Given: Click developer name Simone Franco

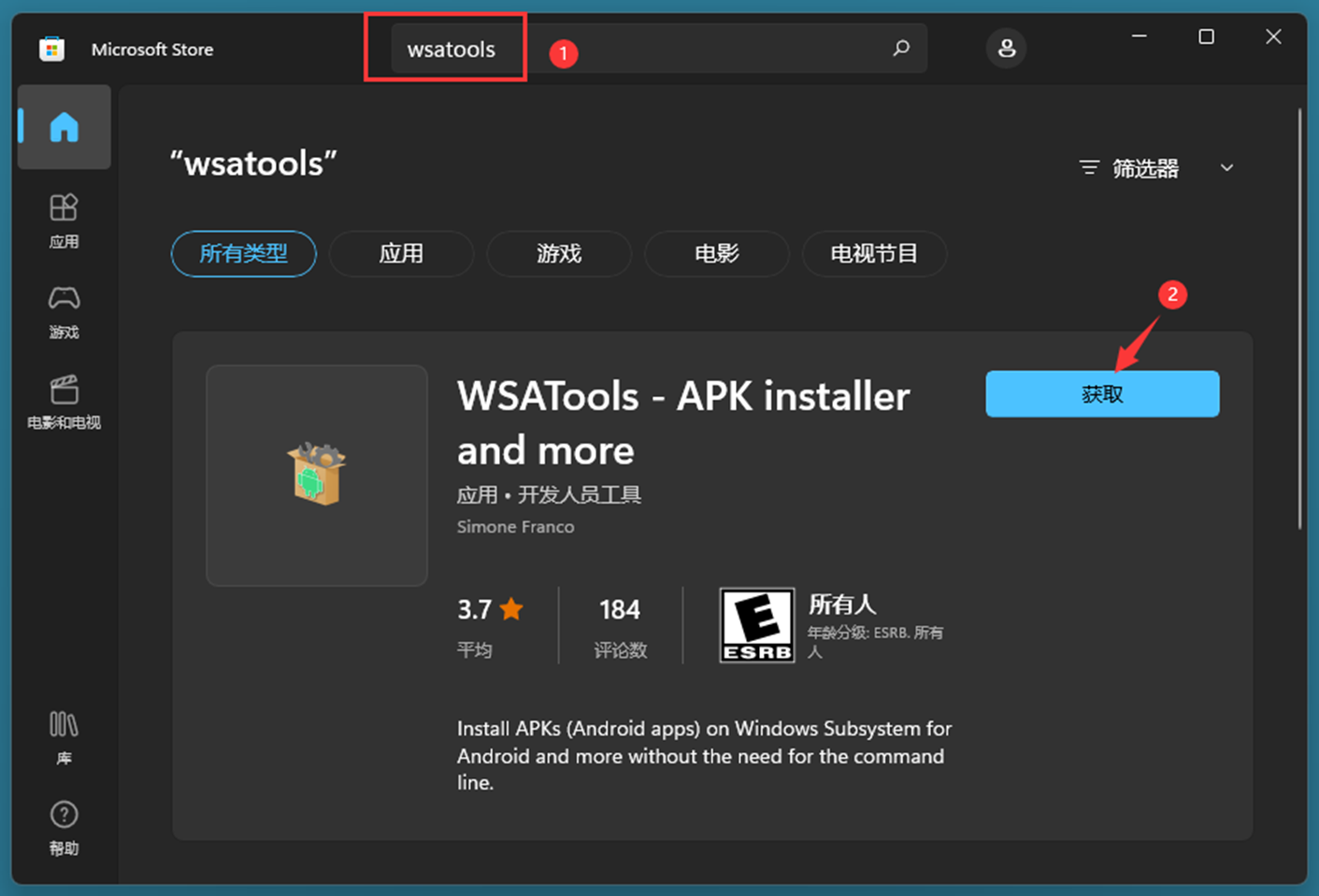Looking at the screenshot, I should coord(515,527).
